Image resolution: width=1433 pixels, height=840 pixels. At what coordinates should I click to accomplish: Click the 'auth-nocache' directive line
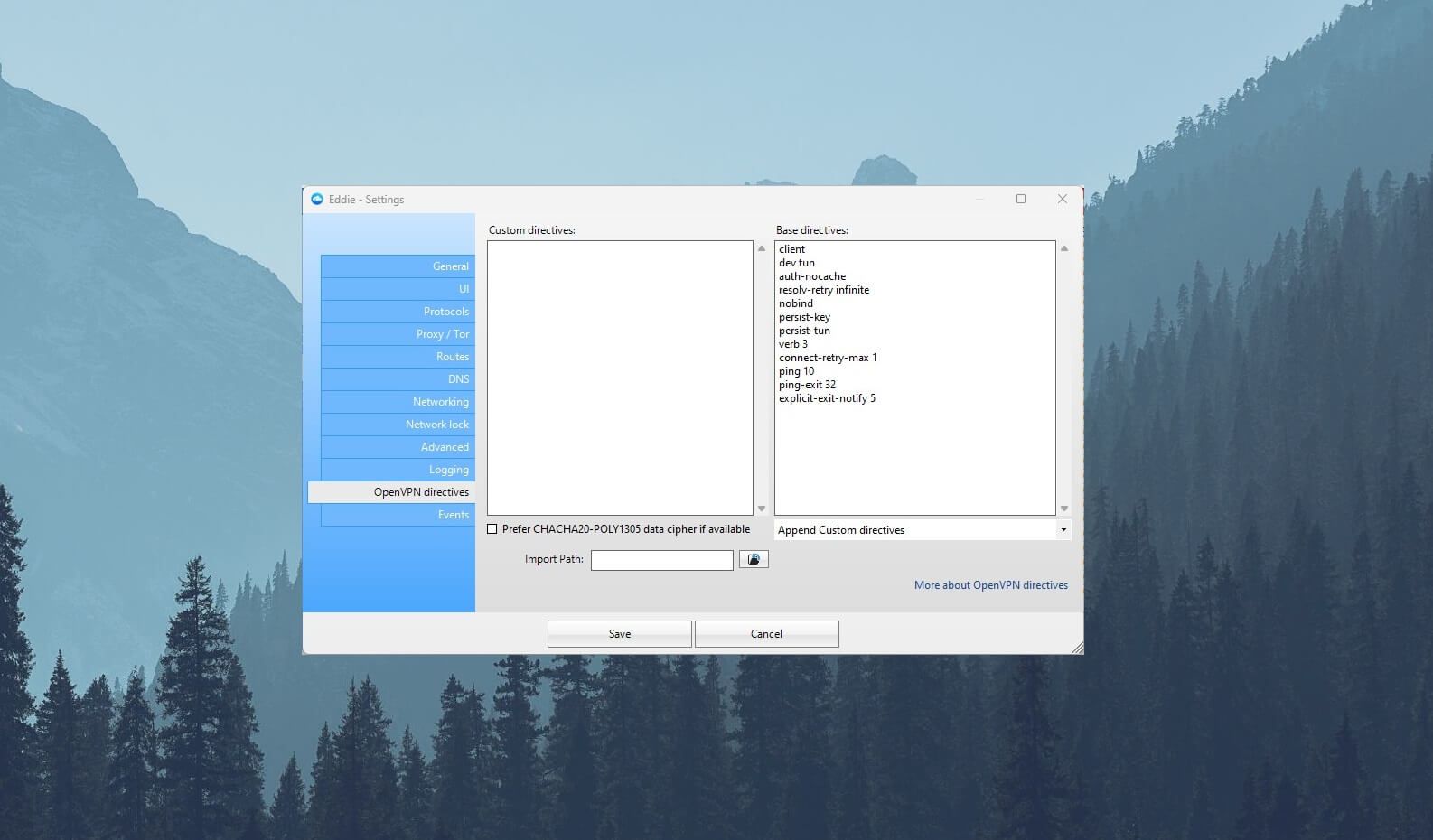tap(812, 276)
